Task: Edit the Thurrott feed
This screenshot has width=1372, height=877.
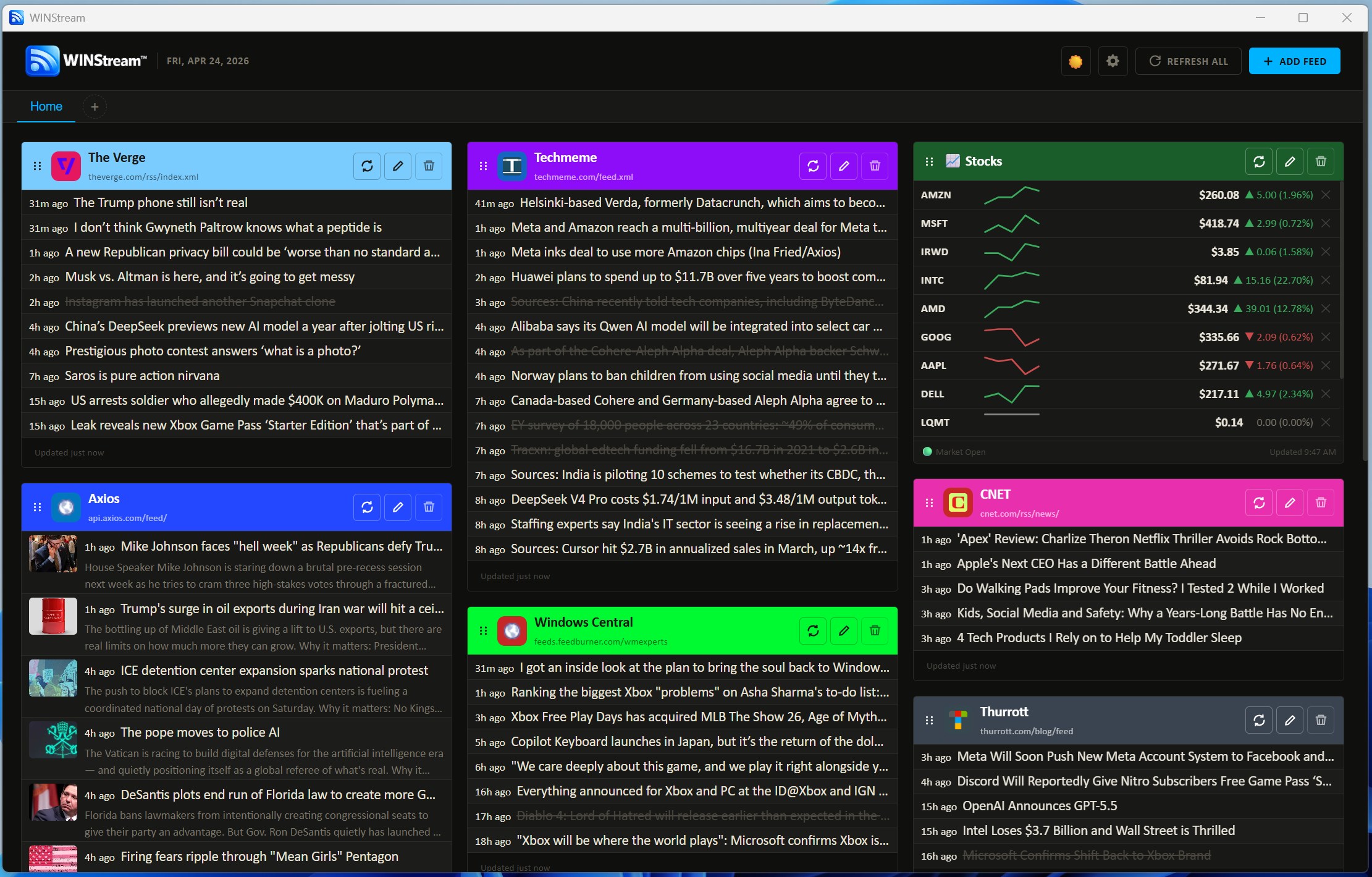Action: click(x=1290, y=720)
